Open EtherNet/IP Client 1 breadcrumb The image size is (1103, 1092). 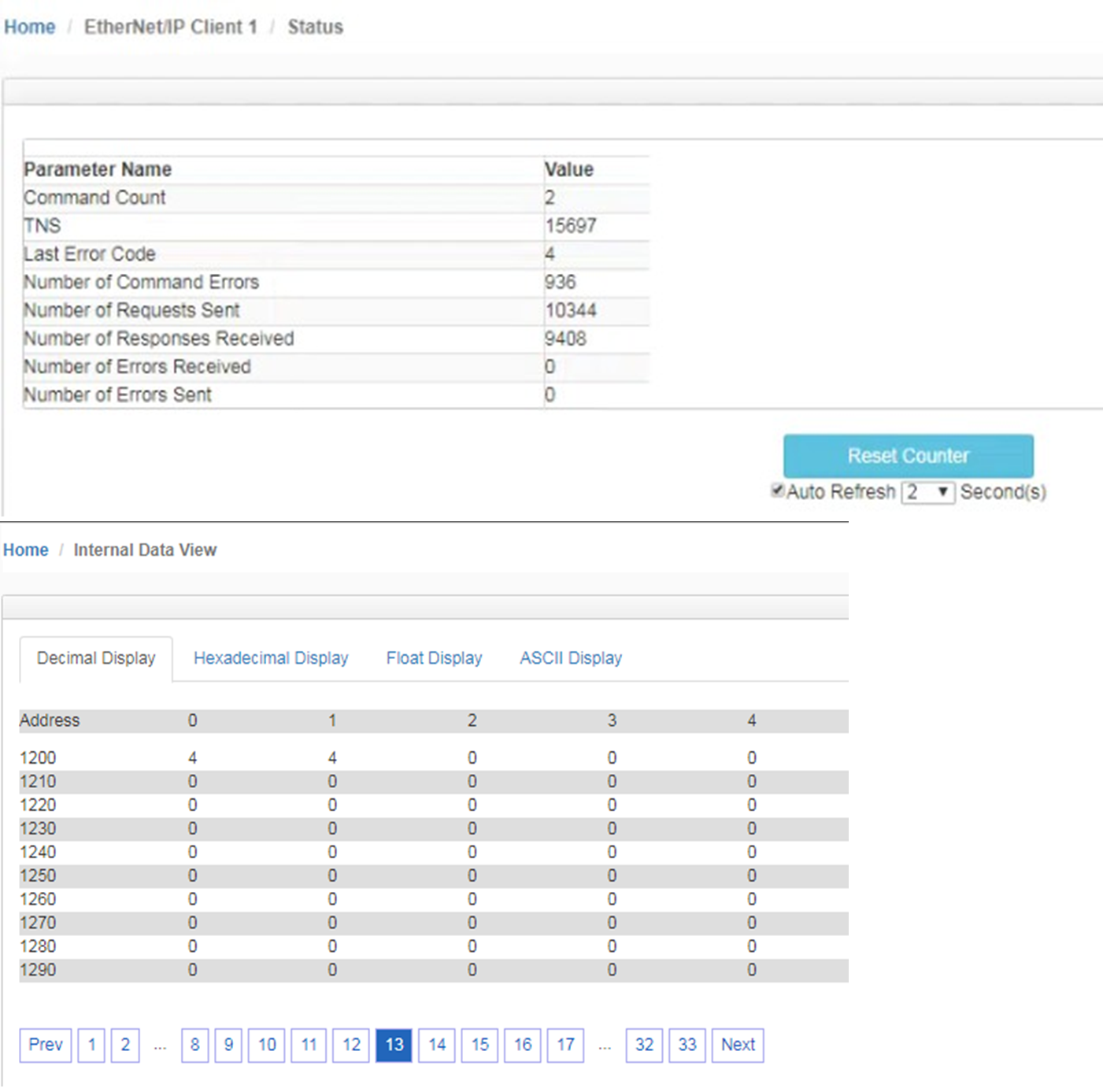pyautogui.click(x=171, y=27)
